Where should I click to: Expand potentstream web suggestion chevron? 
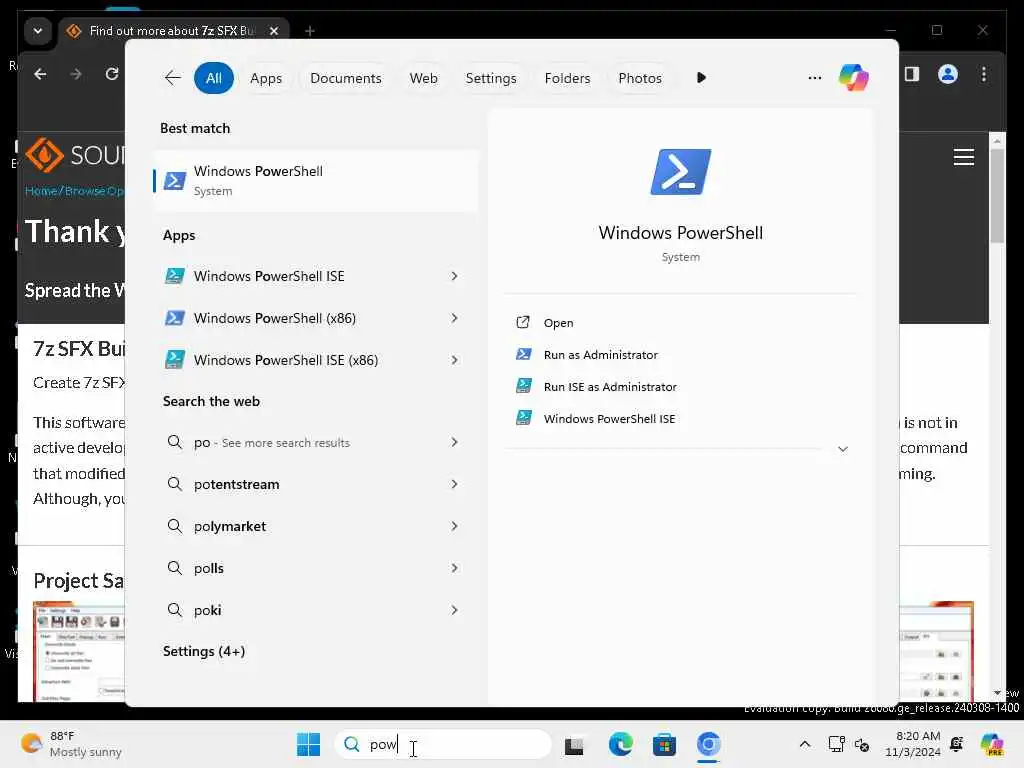point(455,484)
